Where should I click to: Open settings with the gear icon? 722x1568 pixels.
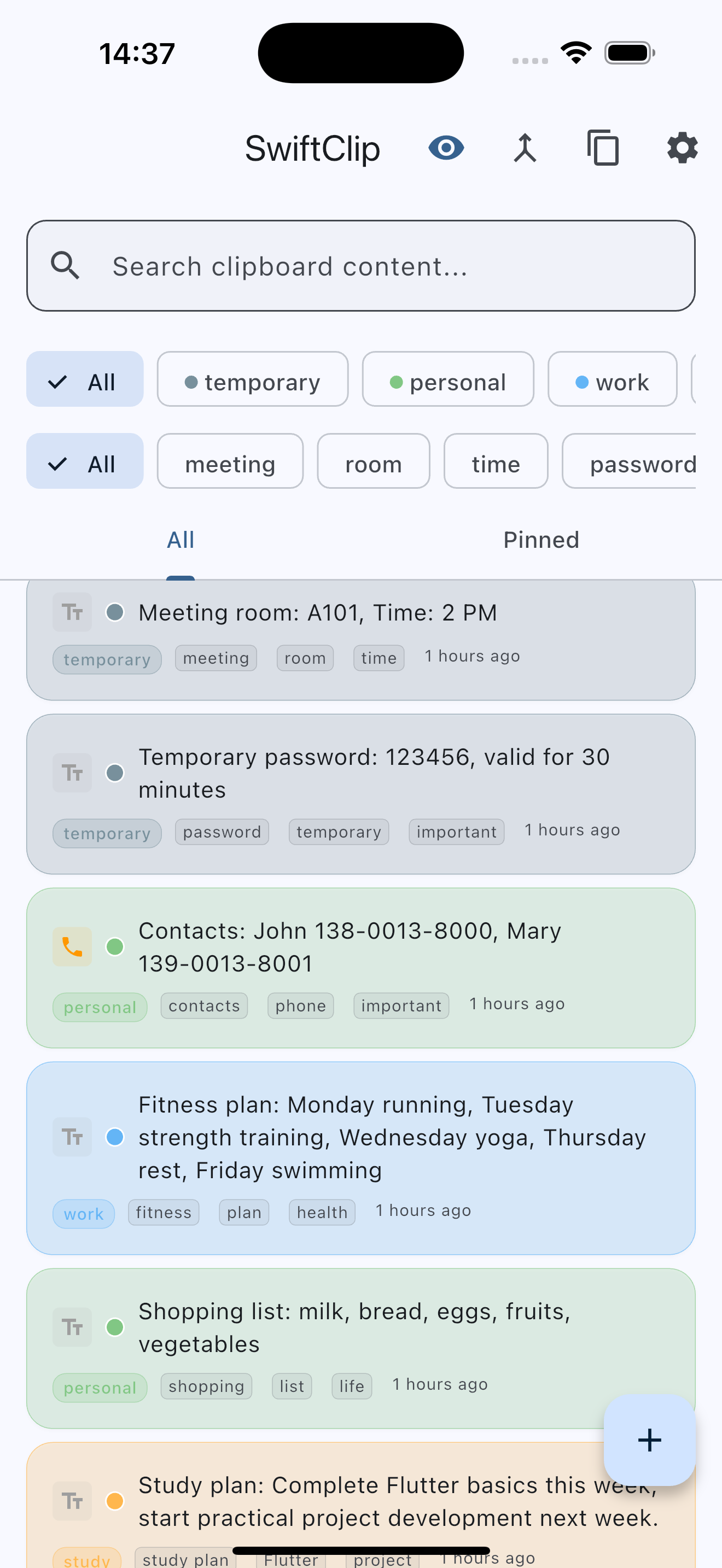682,148
